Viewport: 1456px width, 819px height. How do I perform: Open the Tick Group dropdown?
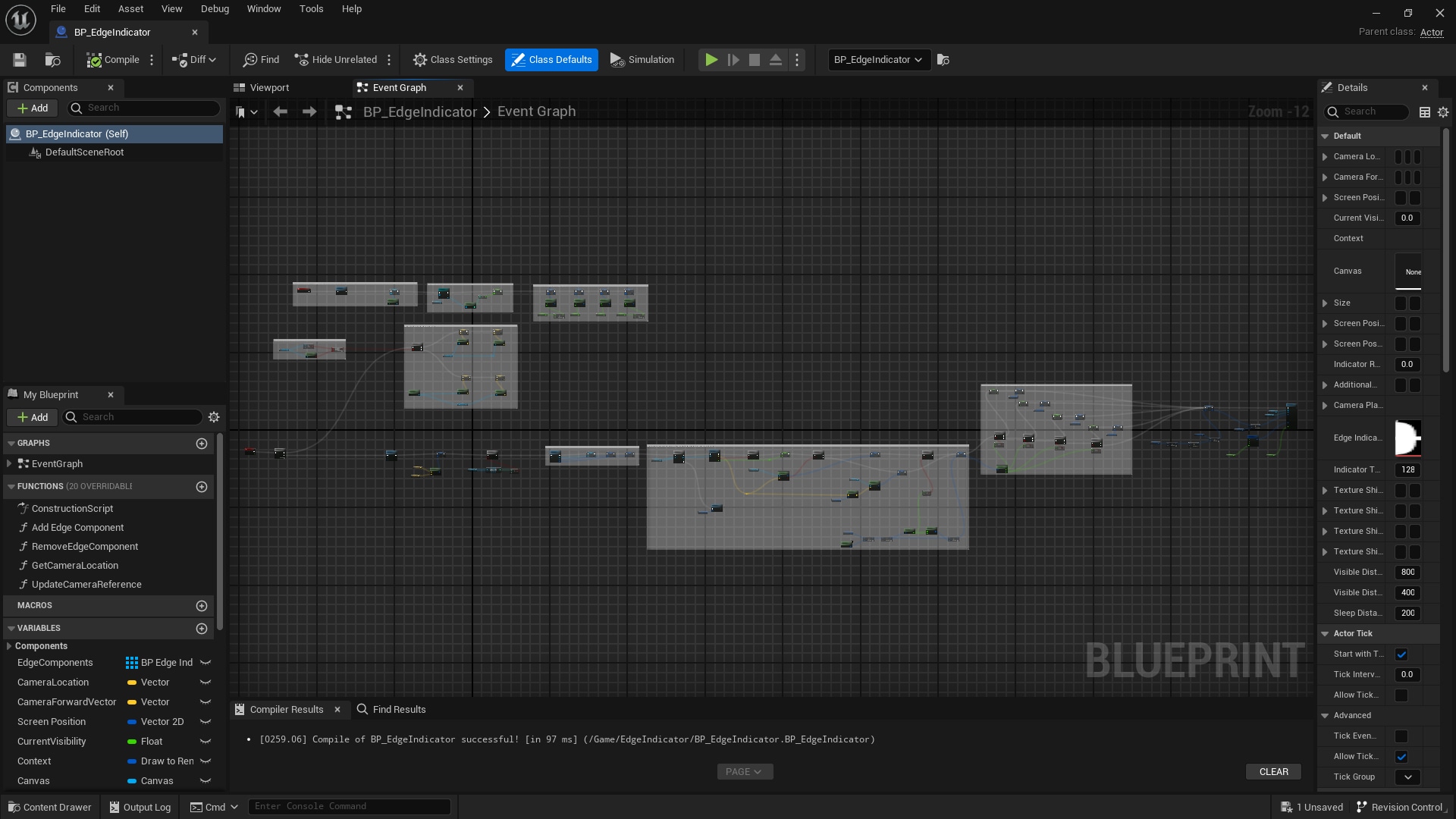pos(1407,777)
